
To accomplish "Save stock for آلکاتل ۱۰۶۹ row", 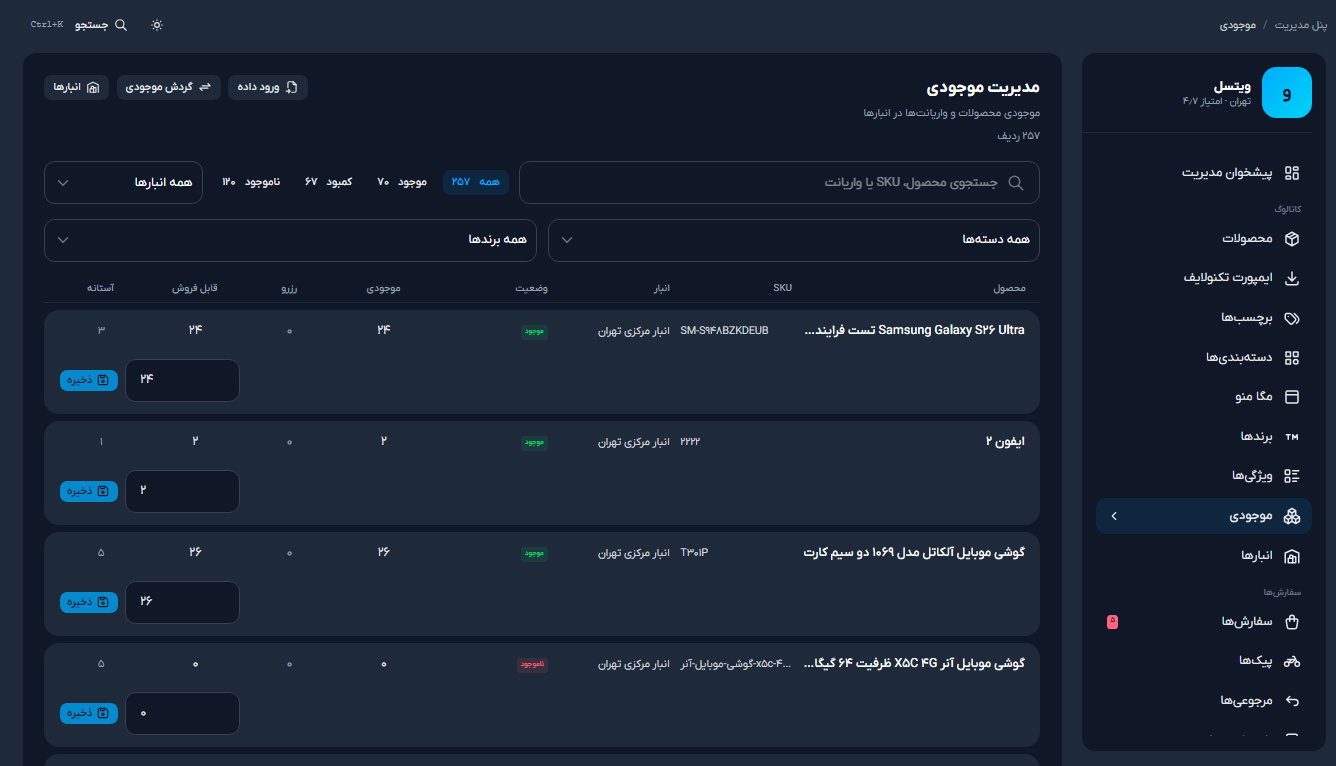I will (x=89, y=602).
